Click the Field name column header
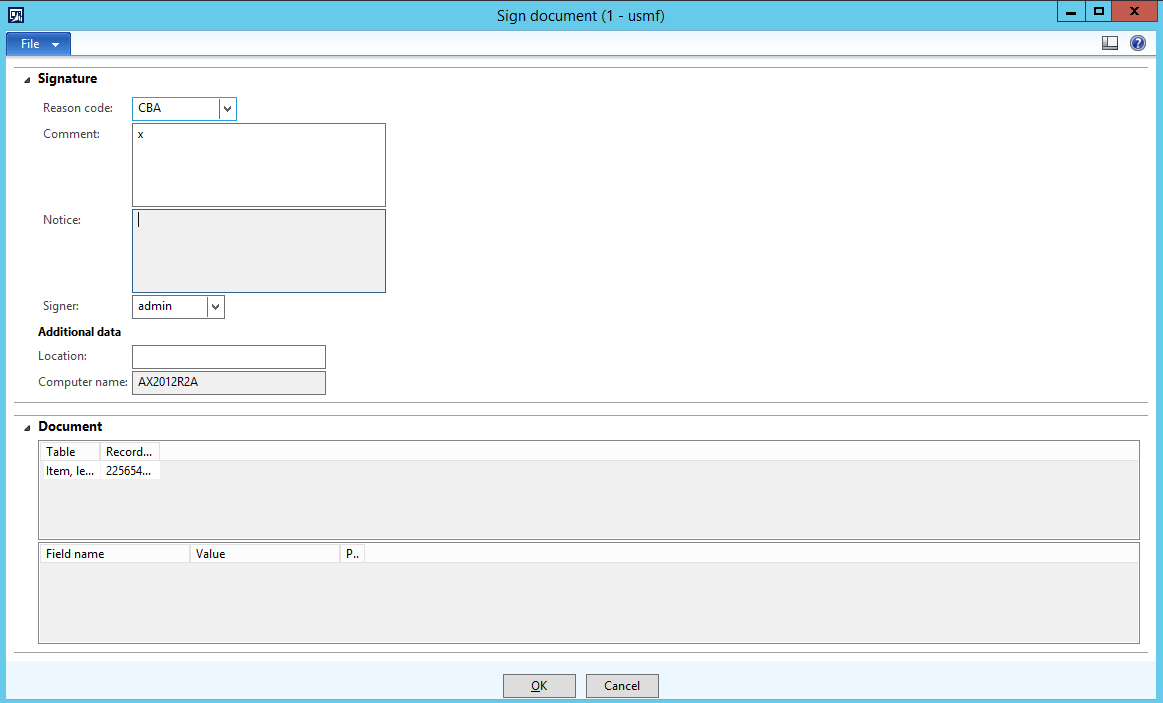The height and width of the screenshot is (703, 1163). pyautogui.click(x=114, y=554)
